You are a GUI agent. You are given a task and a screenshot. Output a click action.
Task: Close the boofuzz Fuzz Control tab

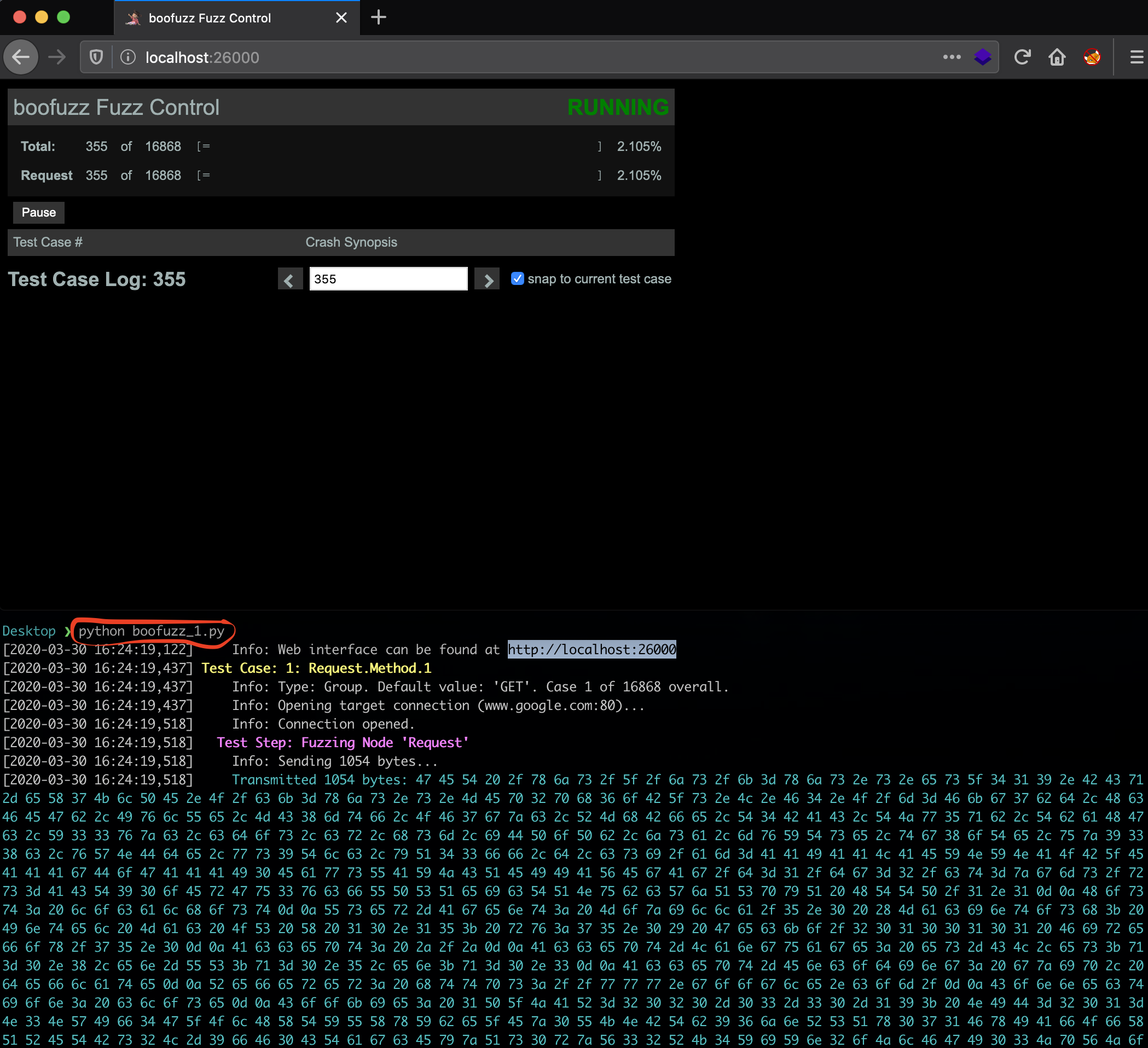tap(341, 18)
